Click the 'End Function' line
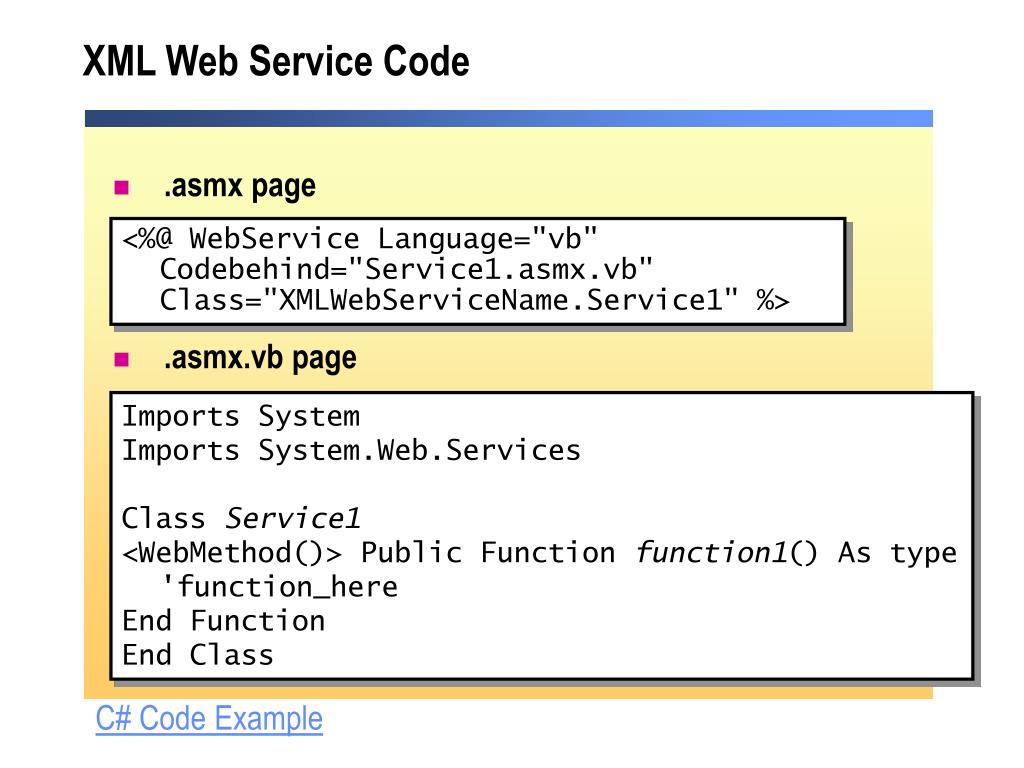Image resolution: width=1024 pixels, height=768 pixels. pyautogui.click(x=224, y=621)
